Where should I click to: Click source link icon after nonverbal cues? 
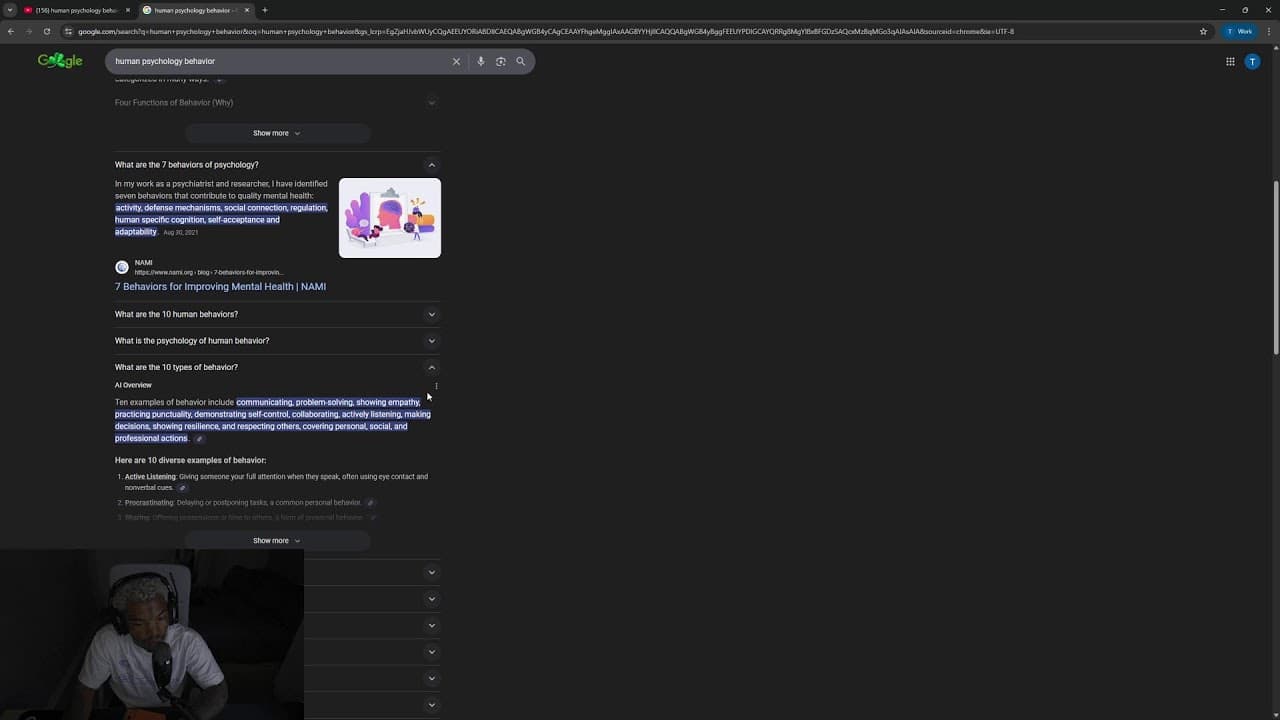tap(182, 488)
